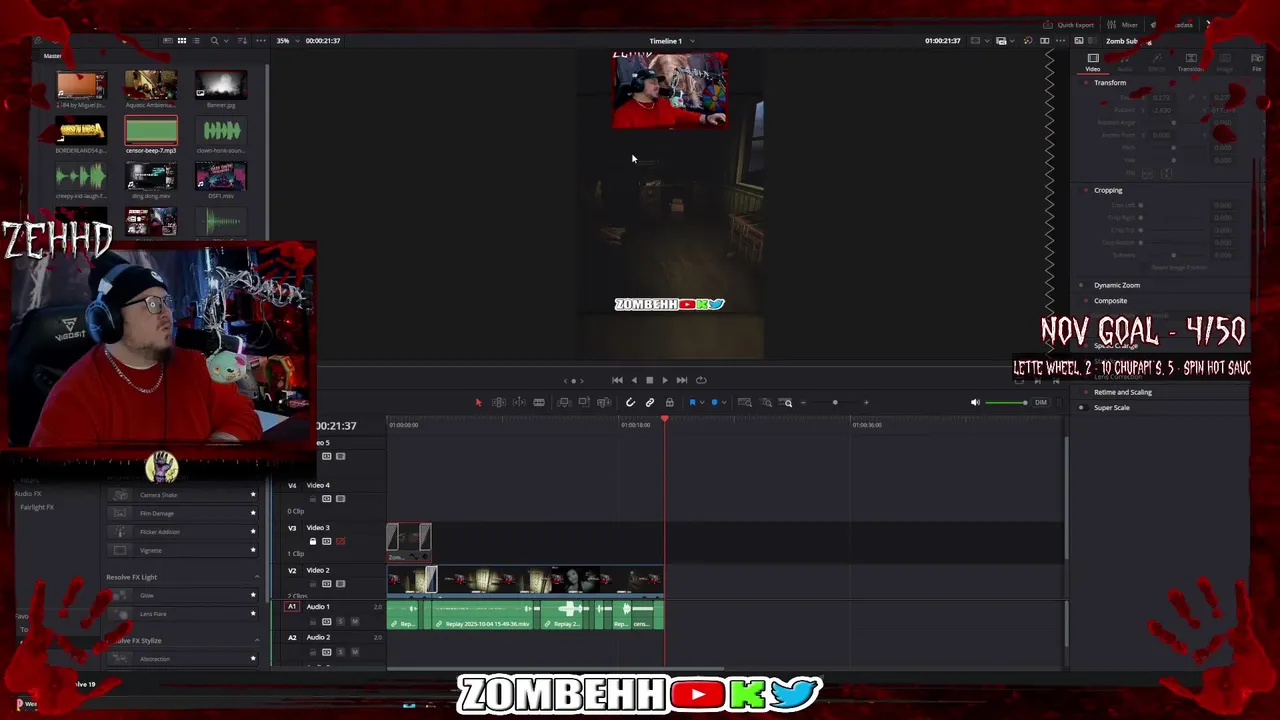Favorite the Camera Shake effect star

(x=253, y=495)
